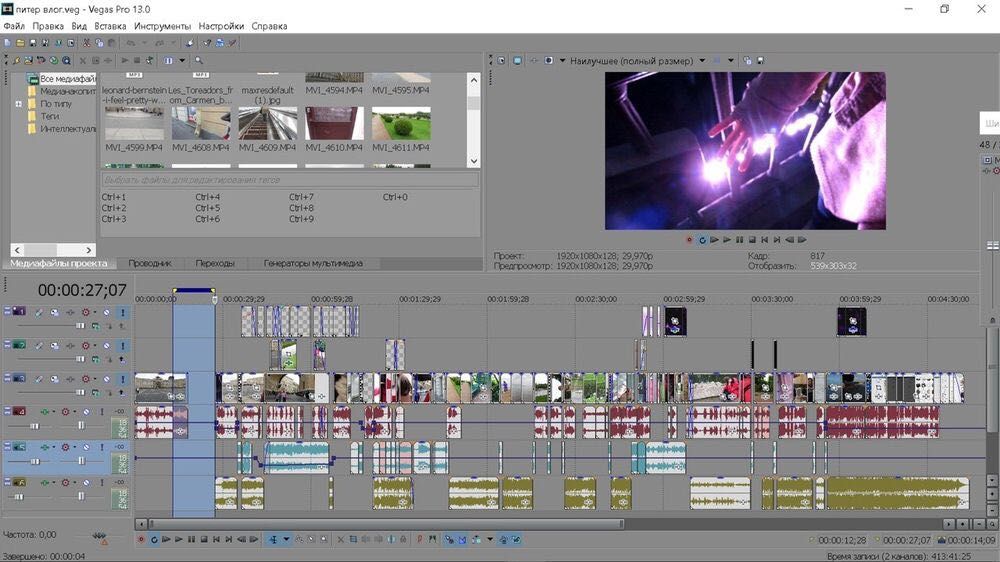1000x562 pixels.
Task: Click record button under video preview
Action: (689, 240)
